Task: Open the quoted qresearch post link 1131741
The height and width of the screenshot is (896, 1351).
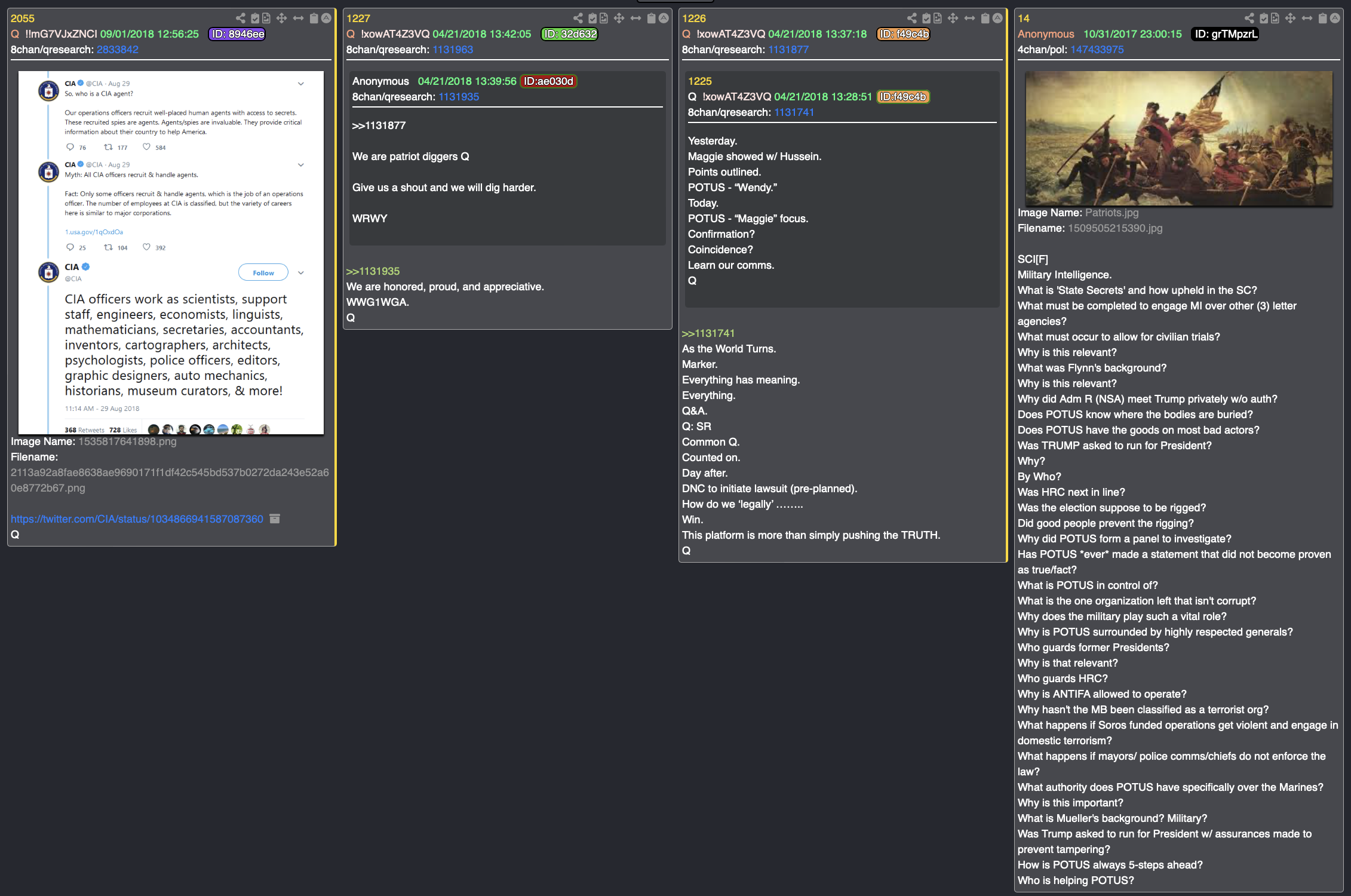Action: (794, 112)
